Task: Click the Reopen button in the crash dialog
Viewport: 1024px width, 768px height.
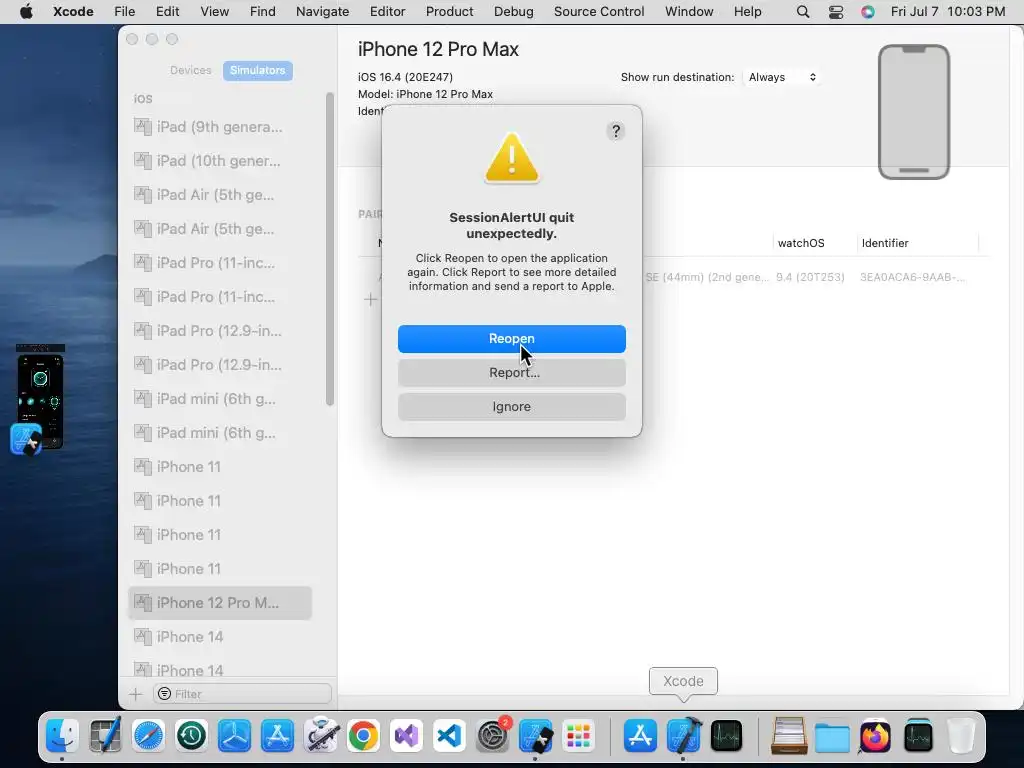Action: coord(511,339)
